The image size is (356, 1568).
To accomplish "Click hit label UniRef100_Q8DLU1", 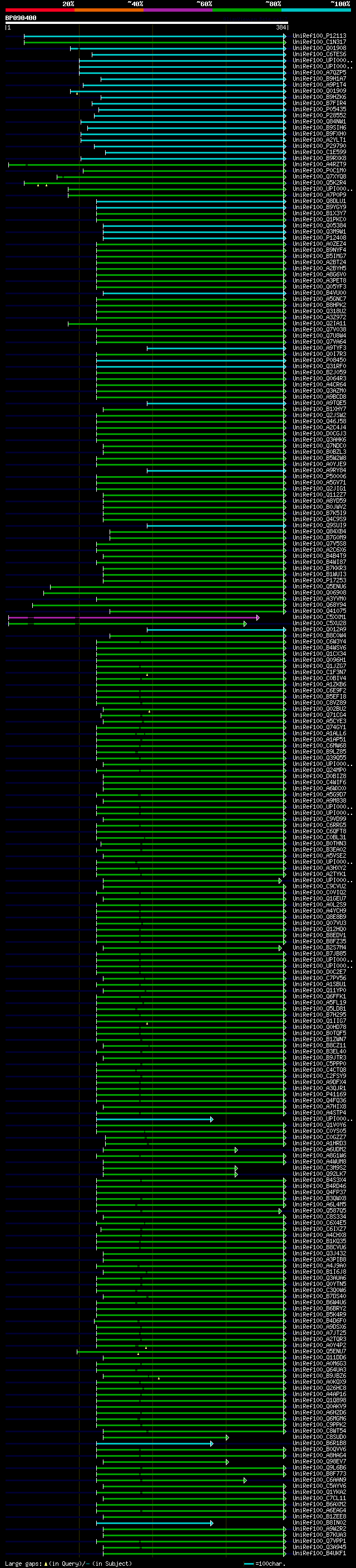I will click(x=319, y=201).
